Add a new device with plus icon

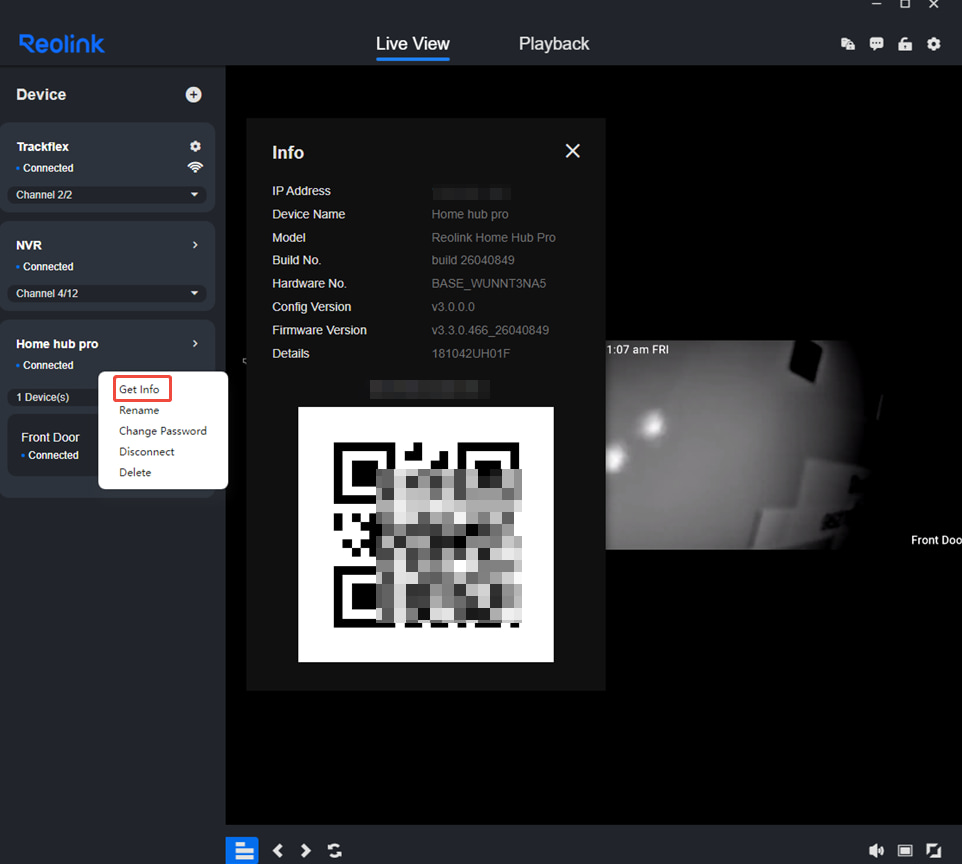pos(193,94)
